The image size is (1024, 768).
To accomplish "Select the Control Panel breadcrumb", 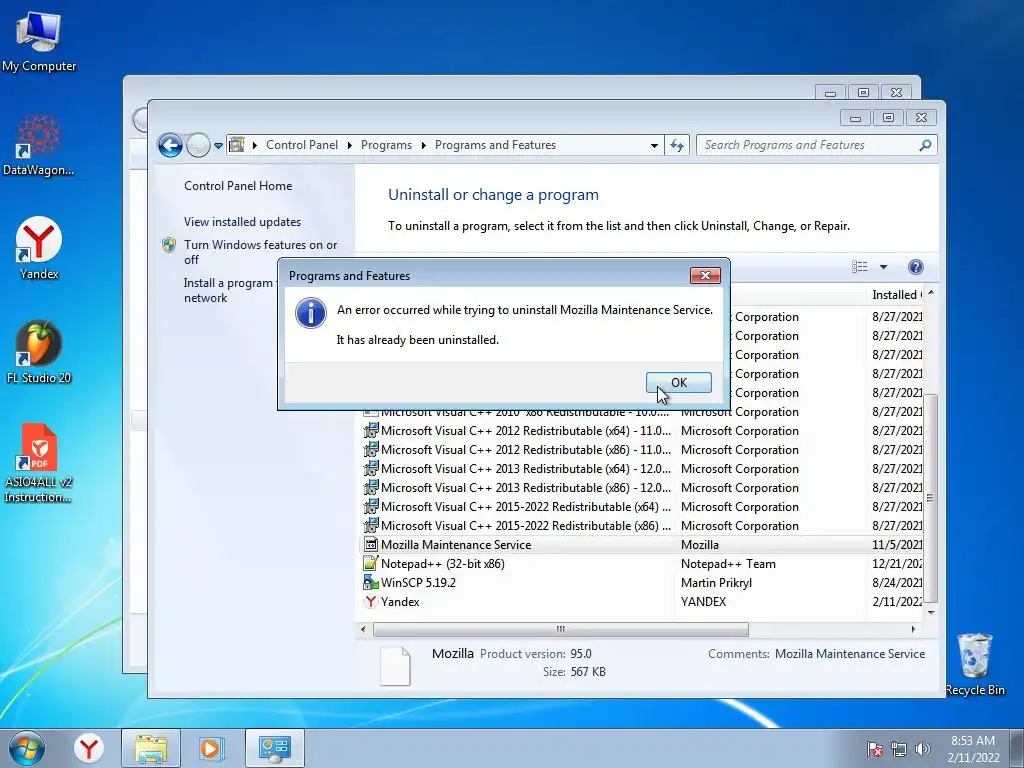I will [x=302, y=145].
